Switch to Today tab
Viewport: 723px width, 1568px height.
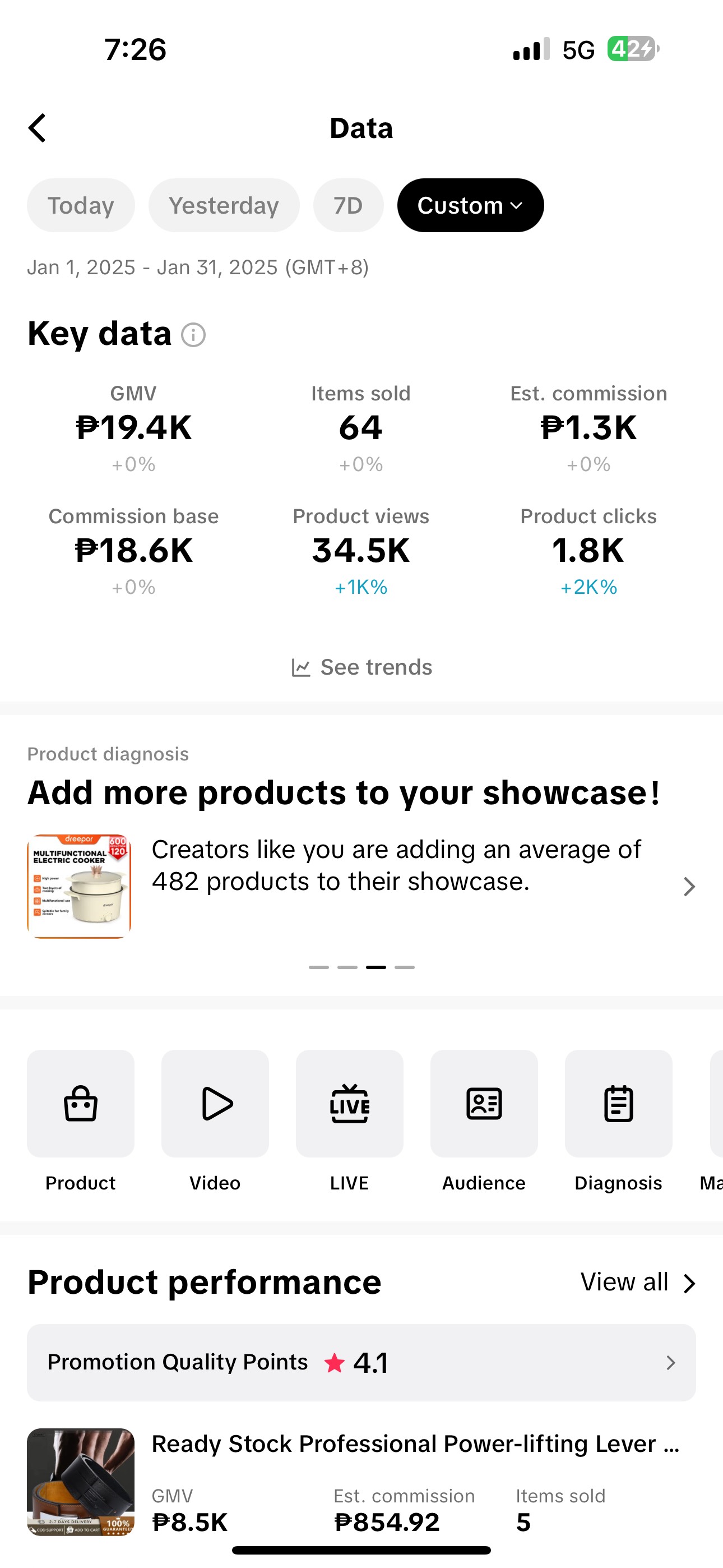tap(81, 206)
